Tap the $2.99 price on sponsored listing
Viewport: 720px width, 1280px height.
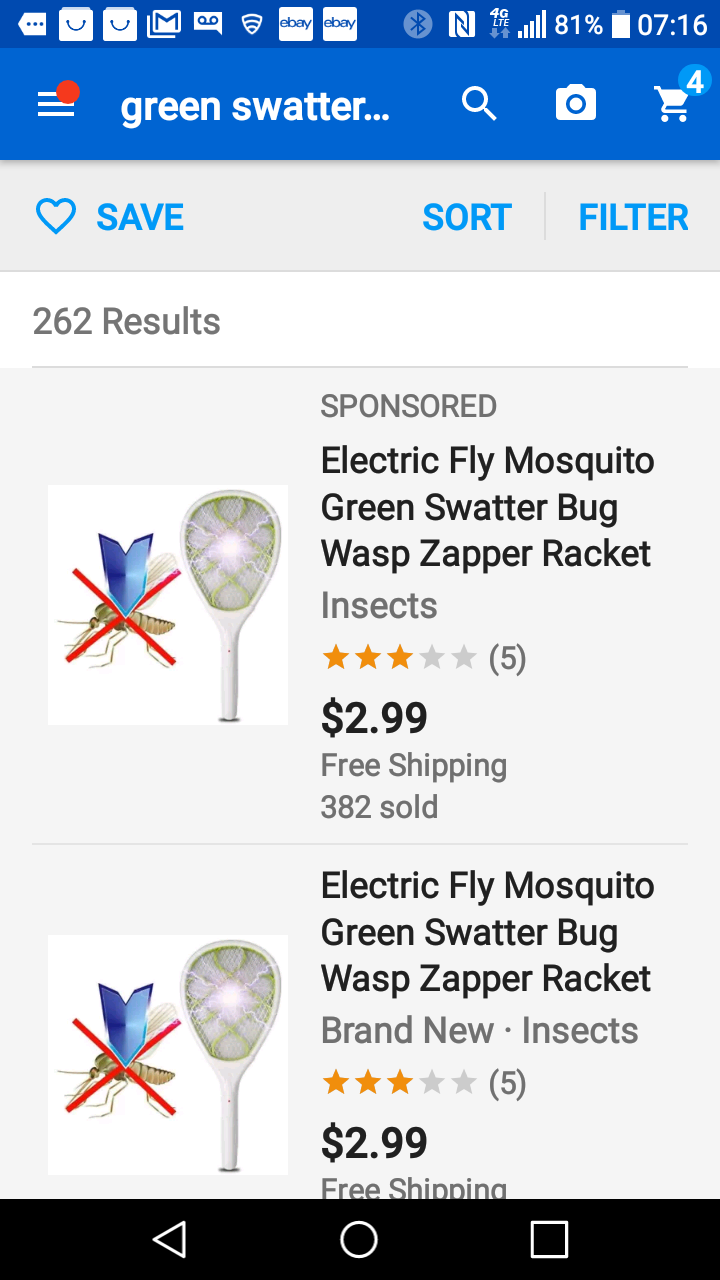[374, 717]
